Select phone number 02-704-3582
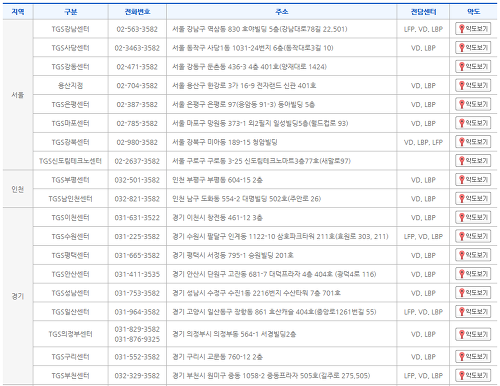500x386 pixels. point(137,86)
